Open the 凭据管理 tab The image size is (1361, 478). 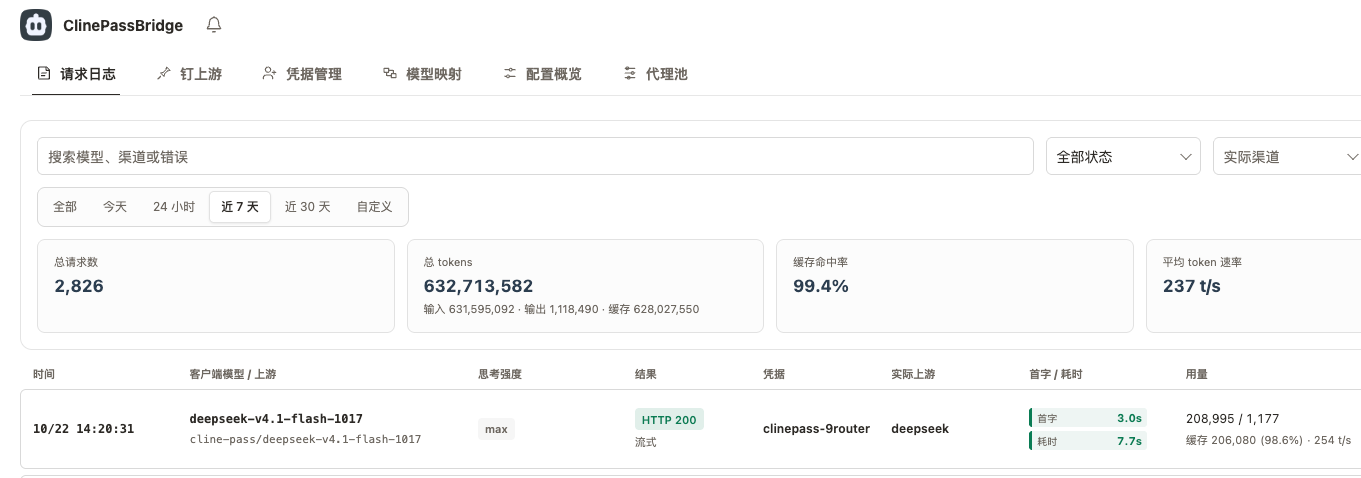pos(302,74)
